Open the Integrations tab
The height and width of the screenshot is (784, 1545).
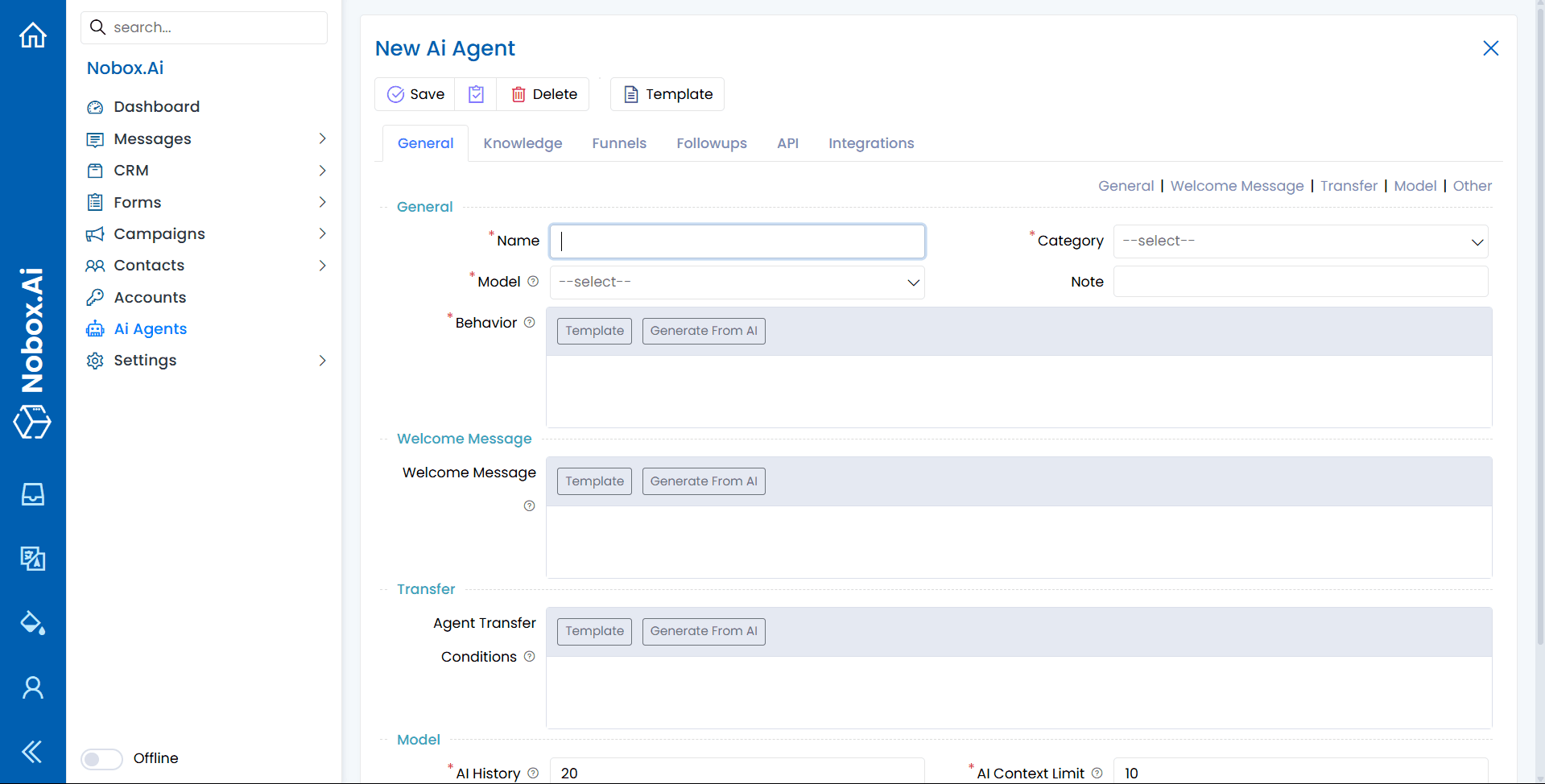point(871,143)
